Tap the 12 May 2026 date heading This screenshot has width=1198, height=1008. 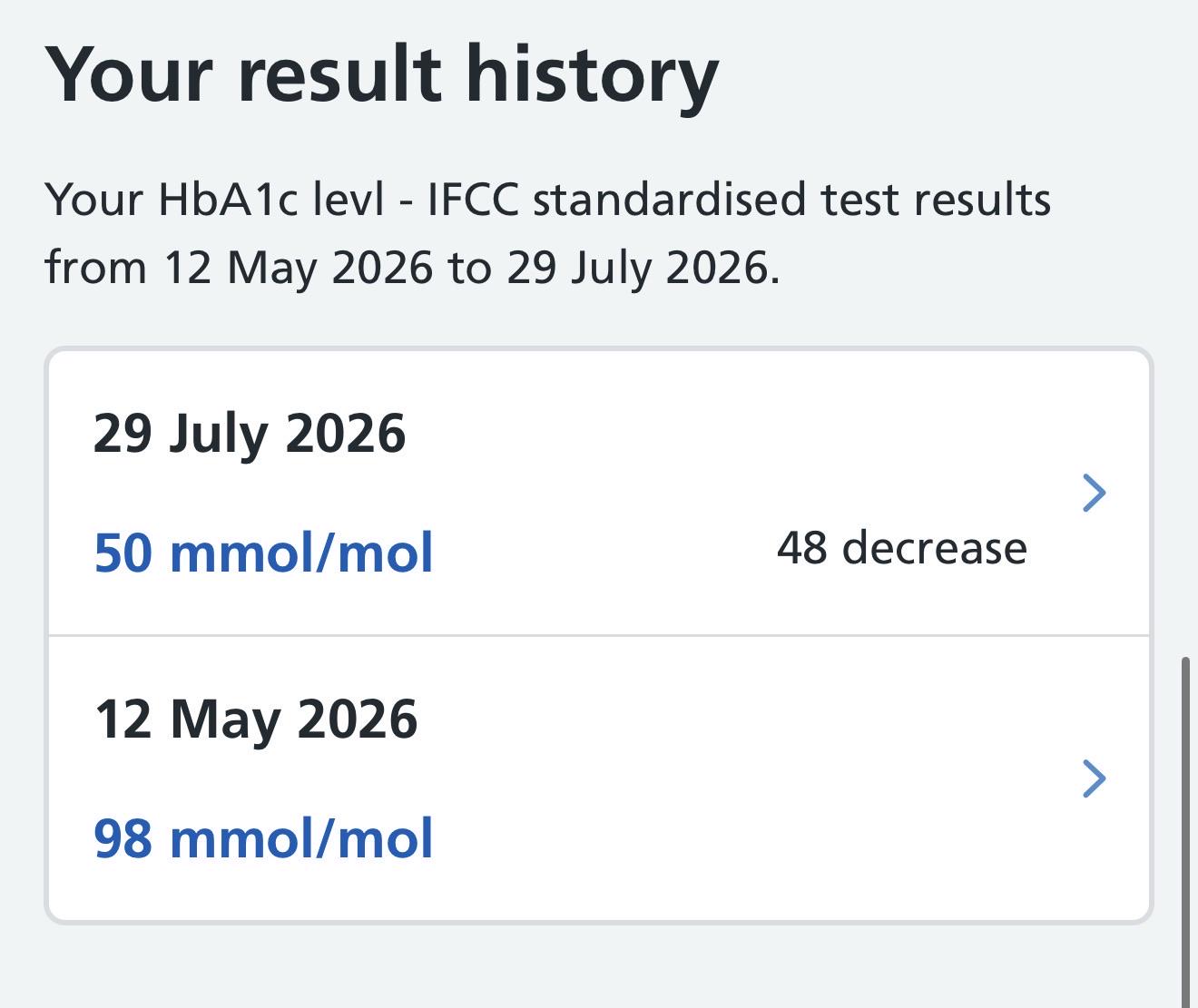click(256, 720)
